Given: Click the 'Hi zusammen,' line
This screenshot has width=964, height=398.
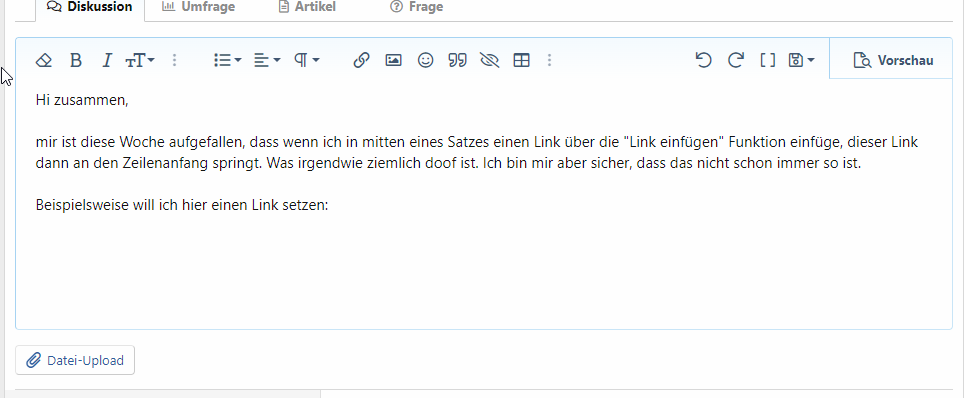Looking at the screenshot, I should pyautogui.click(x=82, y=100).
